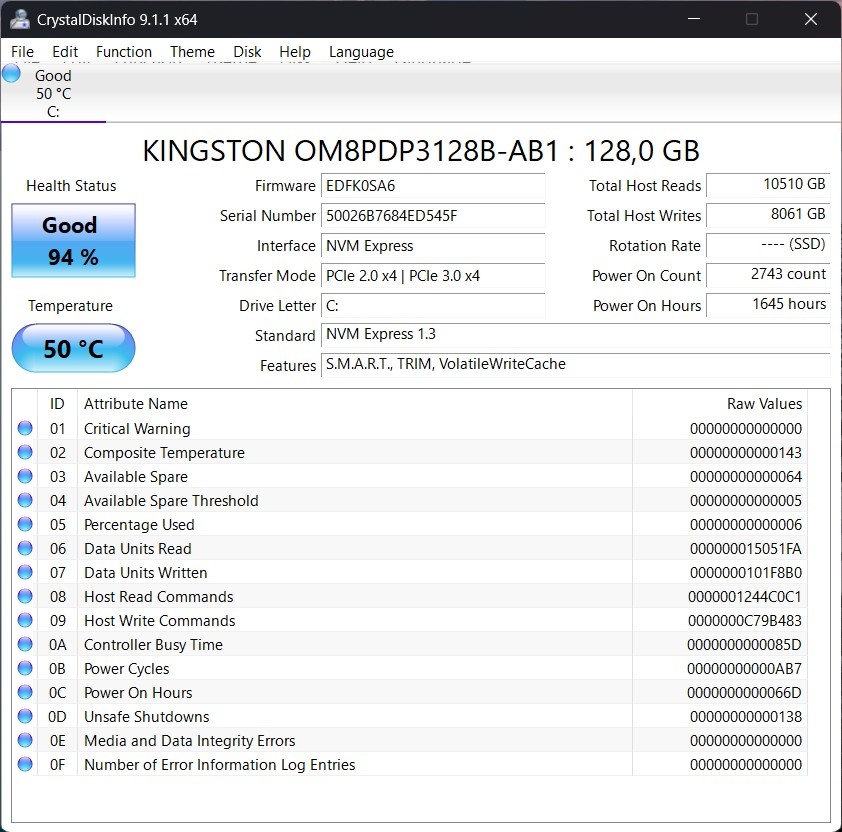
Task: Click the Standard field NVM Express 1.3
Action: coord(576,336)
